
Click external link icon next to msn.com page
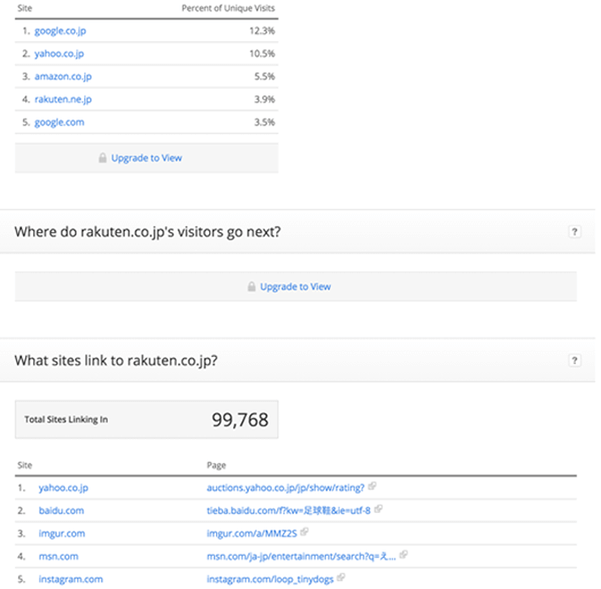tap(403, 555)
